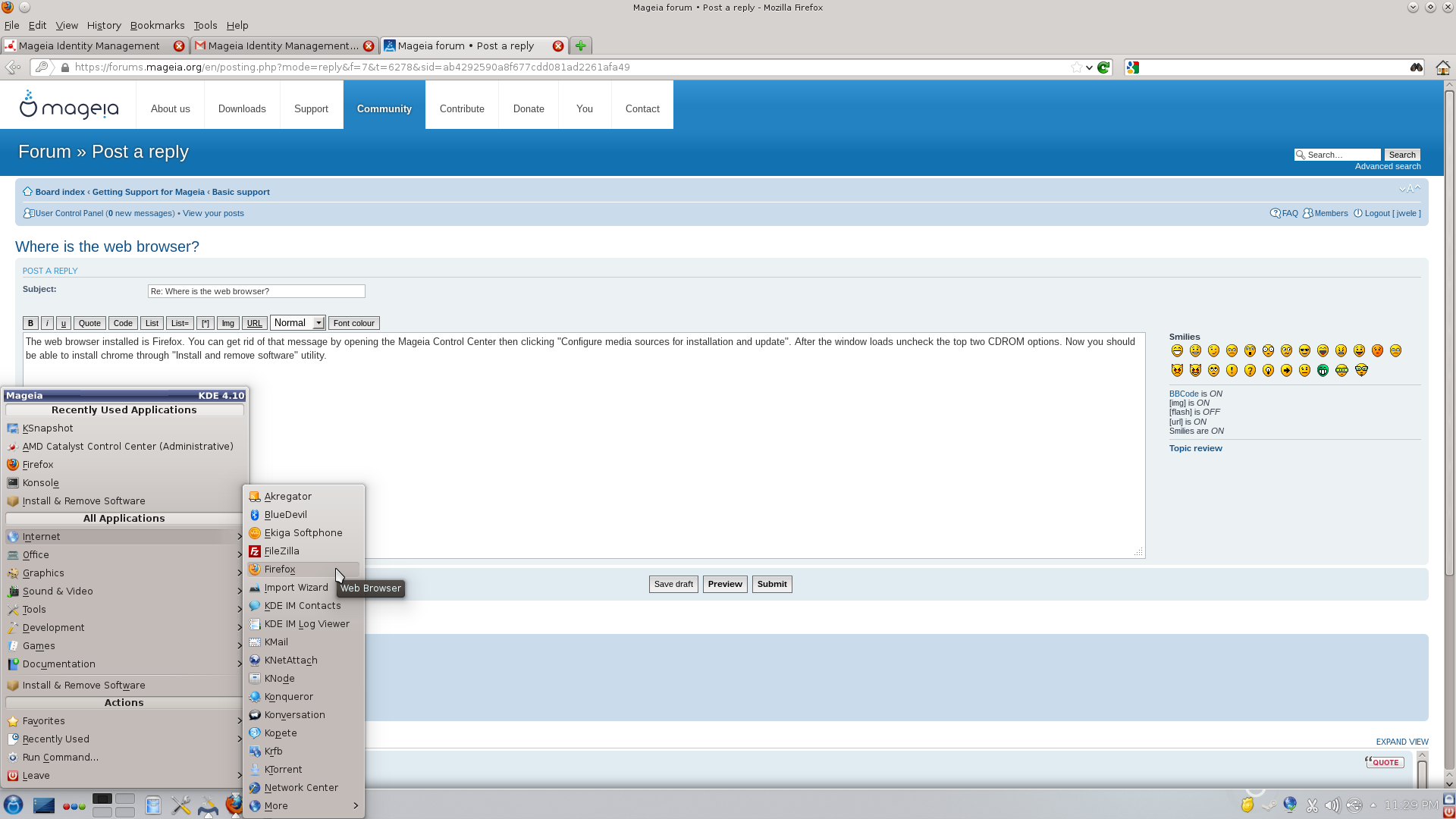Image resolution: width=1456 pixels, height=819 pixels.
Task: Expand the Office applications submenu
Action: coord(124,555)
